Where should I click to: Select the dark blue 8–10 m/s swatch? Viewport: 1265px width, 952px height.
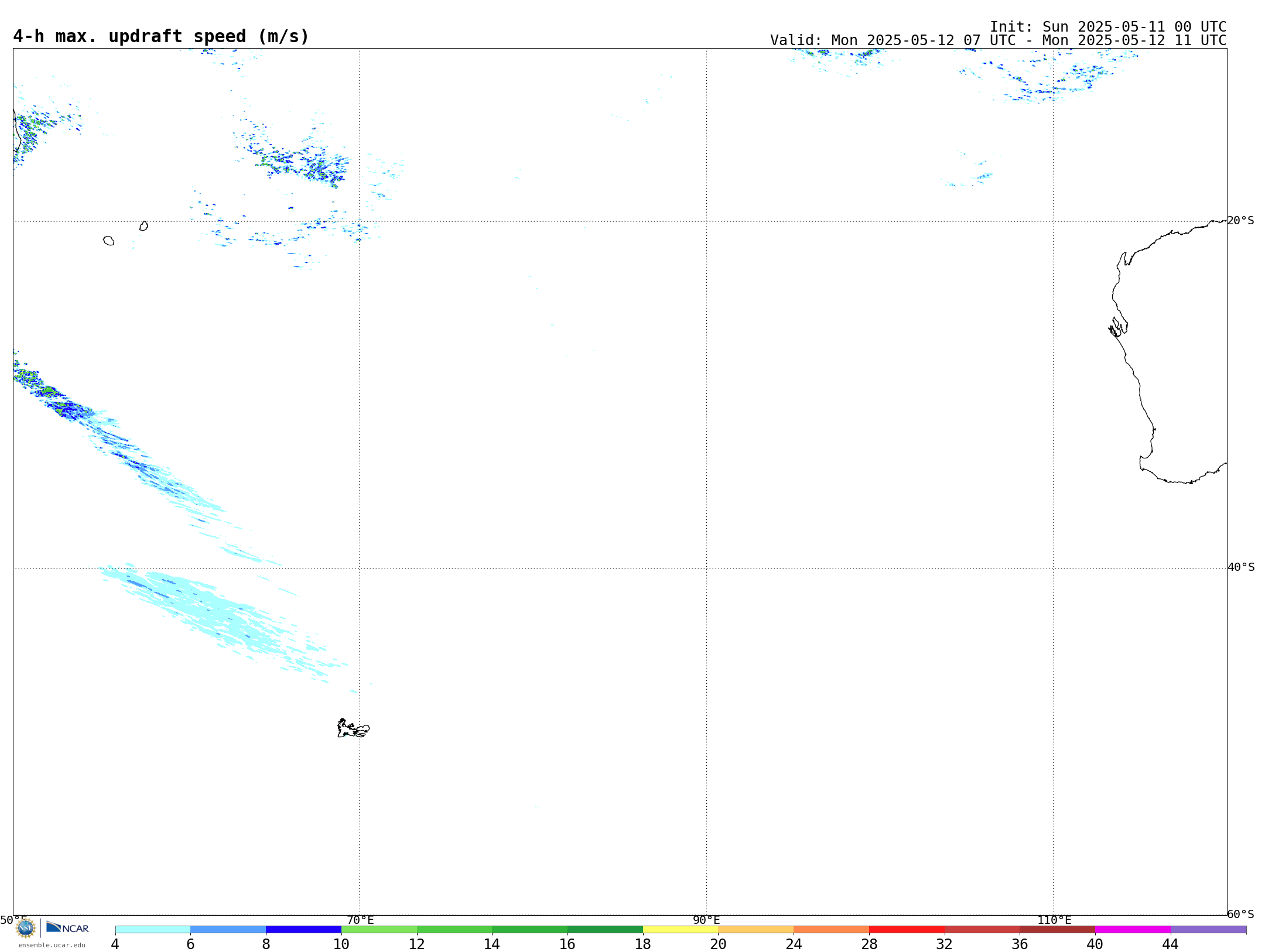pyautogui.click(x=303, y=930)
